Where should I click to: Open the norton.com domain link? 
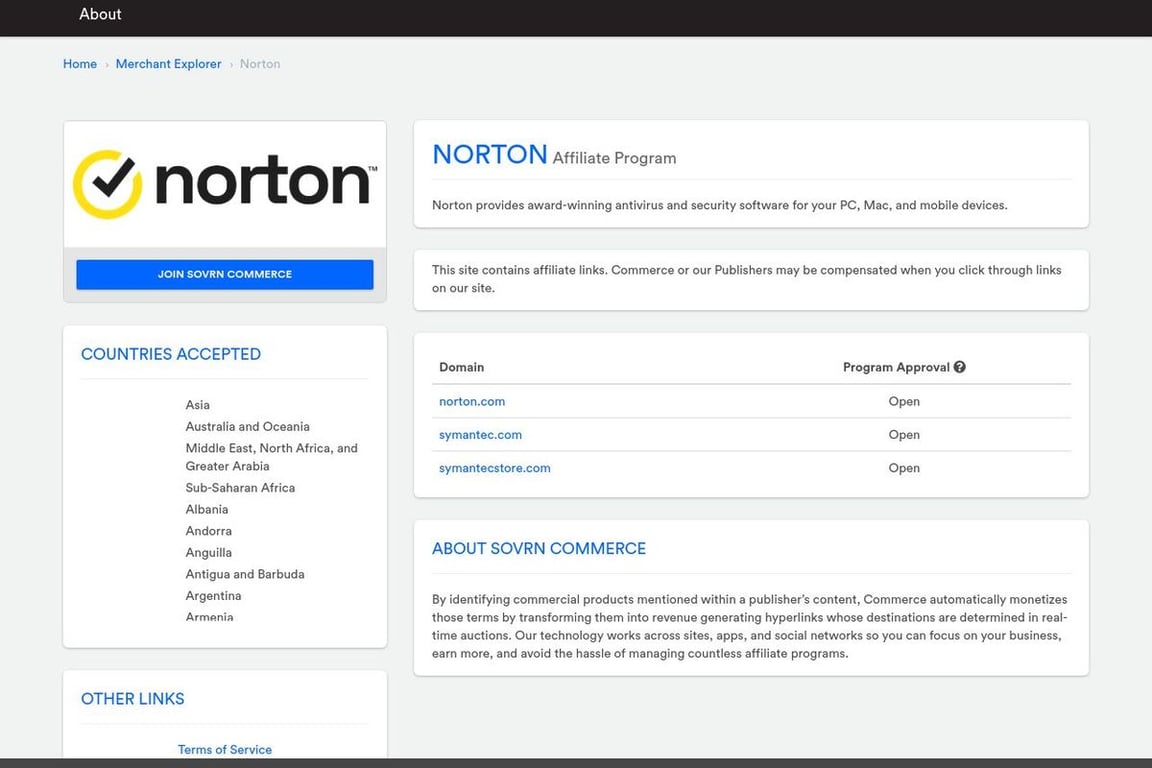(472, 401)
